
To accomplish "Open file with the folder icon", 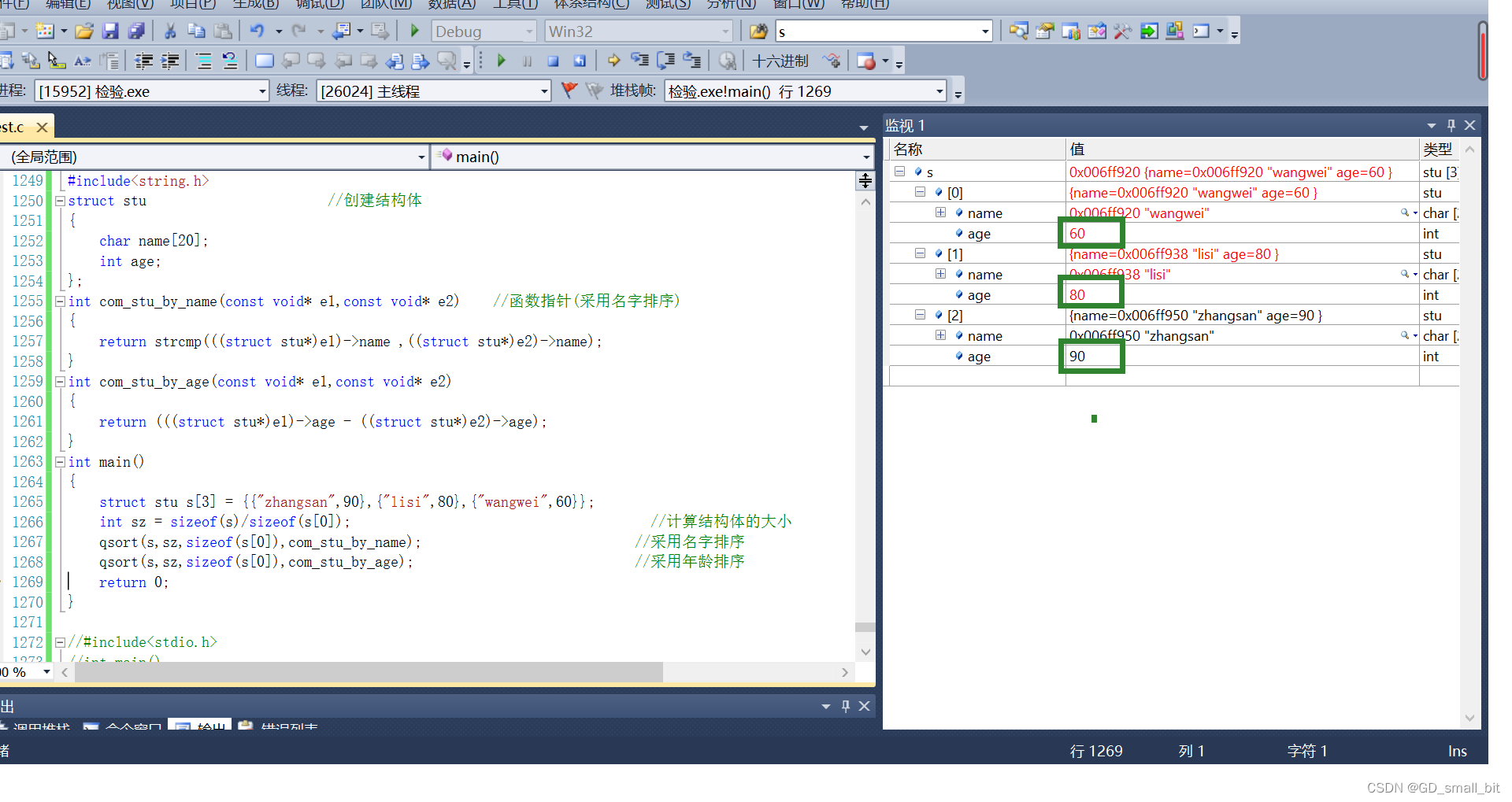I will pyautogui.click(x=84, y=31).
